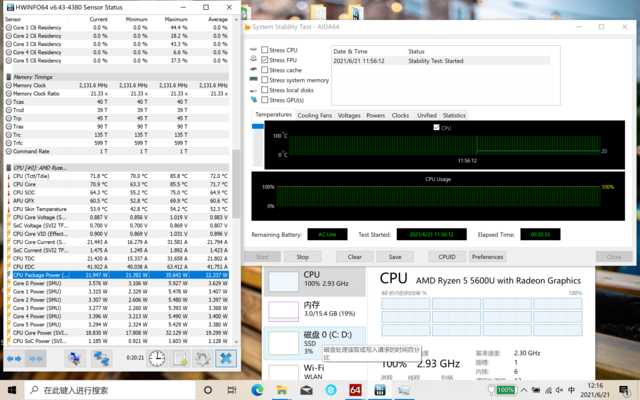Select 内存 memory in Task Manager sidebar

pyautogui.click(x=315, y=310)
